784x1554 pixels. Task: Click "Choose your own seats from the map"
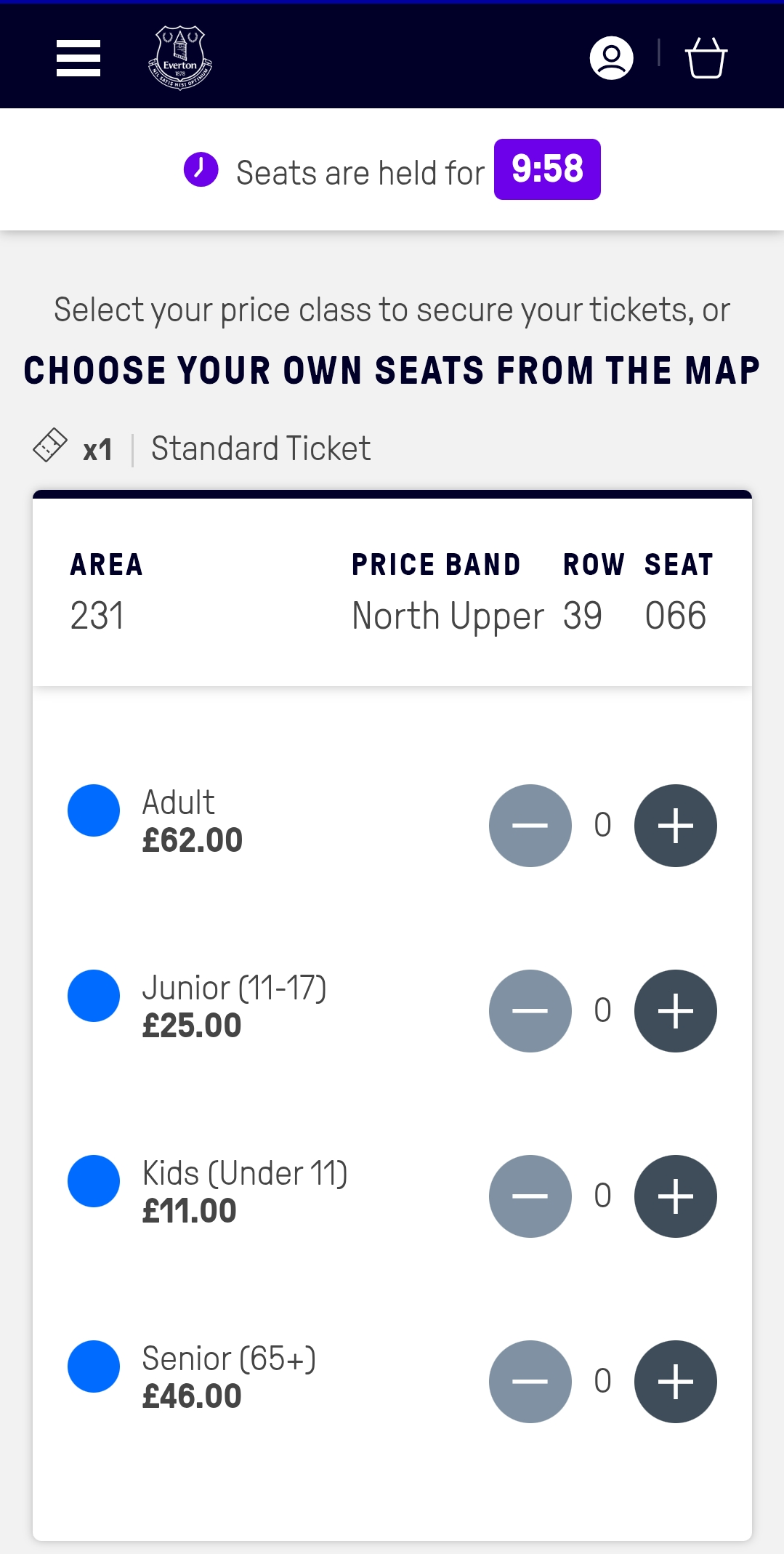pos(392,371)
